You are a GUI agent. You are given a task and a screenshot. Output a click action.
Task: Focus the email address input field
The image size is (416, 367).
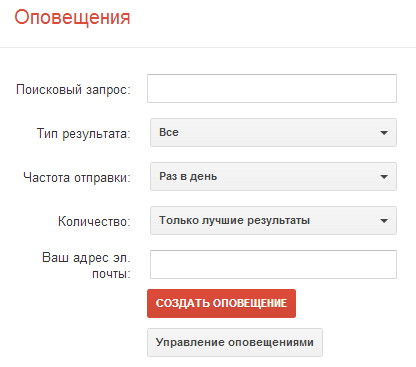click(x=273, y=264)
